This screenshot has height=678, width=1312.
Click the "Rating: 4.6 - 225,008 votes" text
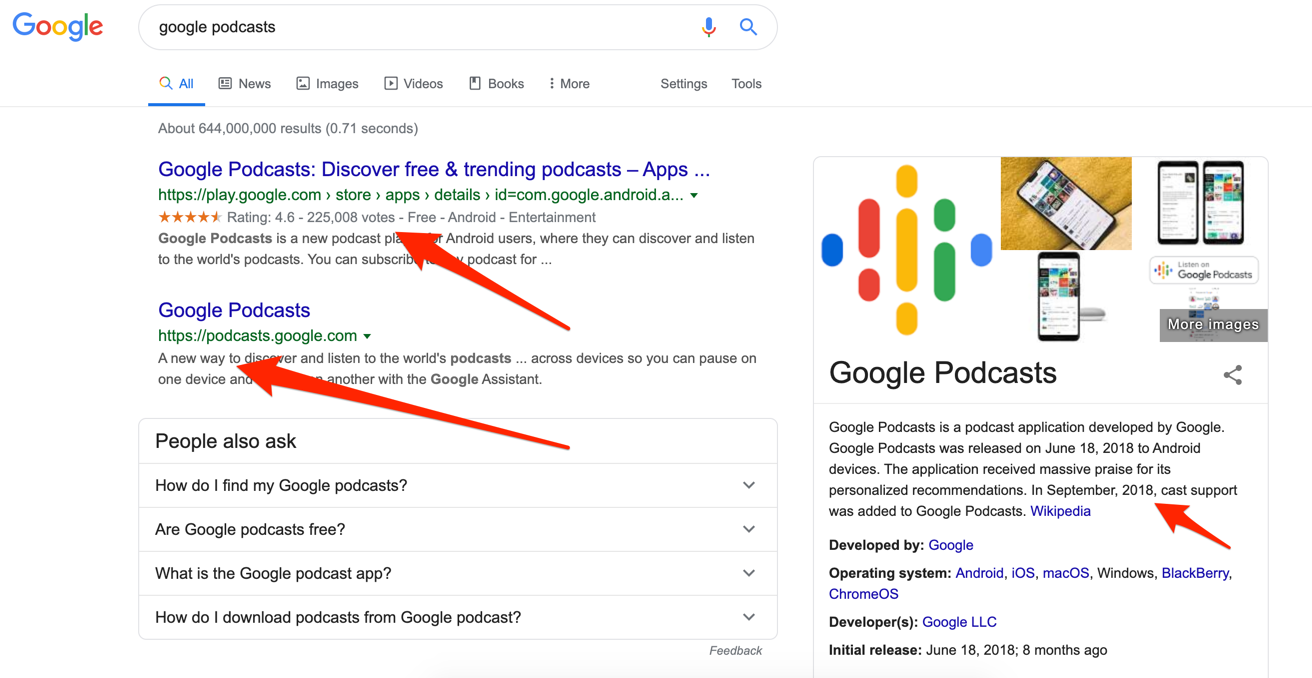[311, 217]
